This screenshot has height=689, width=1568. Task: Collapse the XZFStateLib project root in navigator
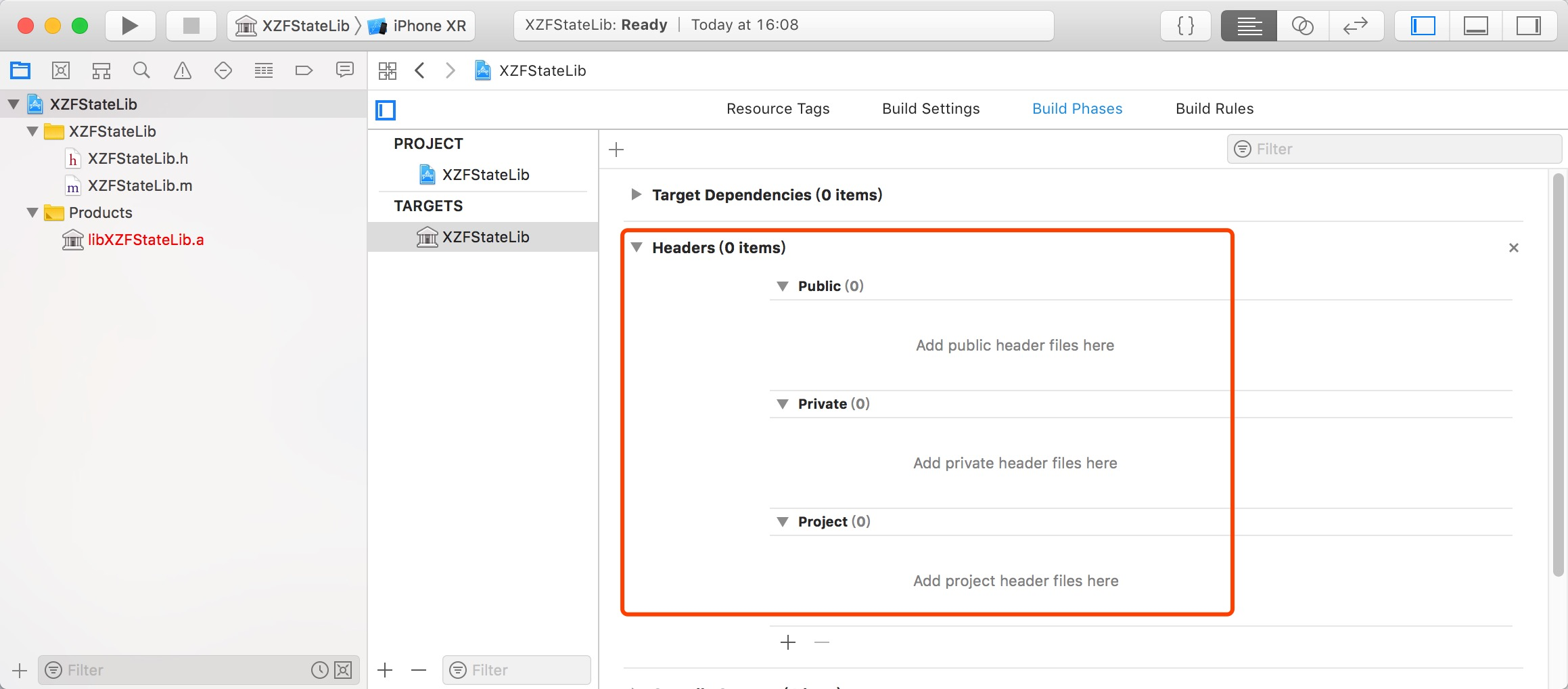14,104
